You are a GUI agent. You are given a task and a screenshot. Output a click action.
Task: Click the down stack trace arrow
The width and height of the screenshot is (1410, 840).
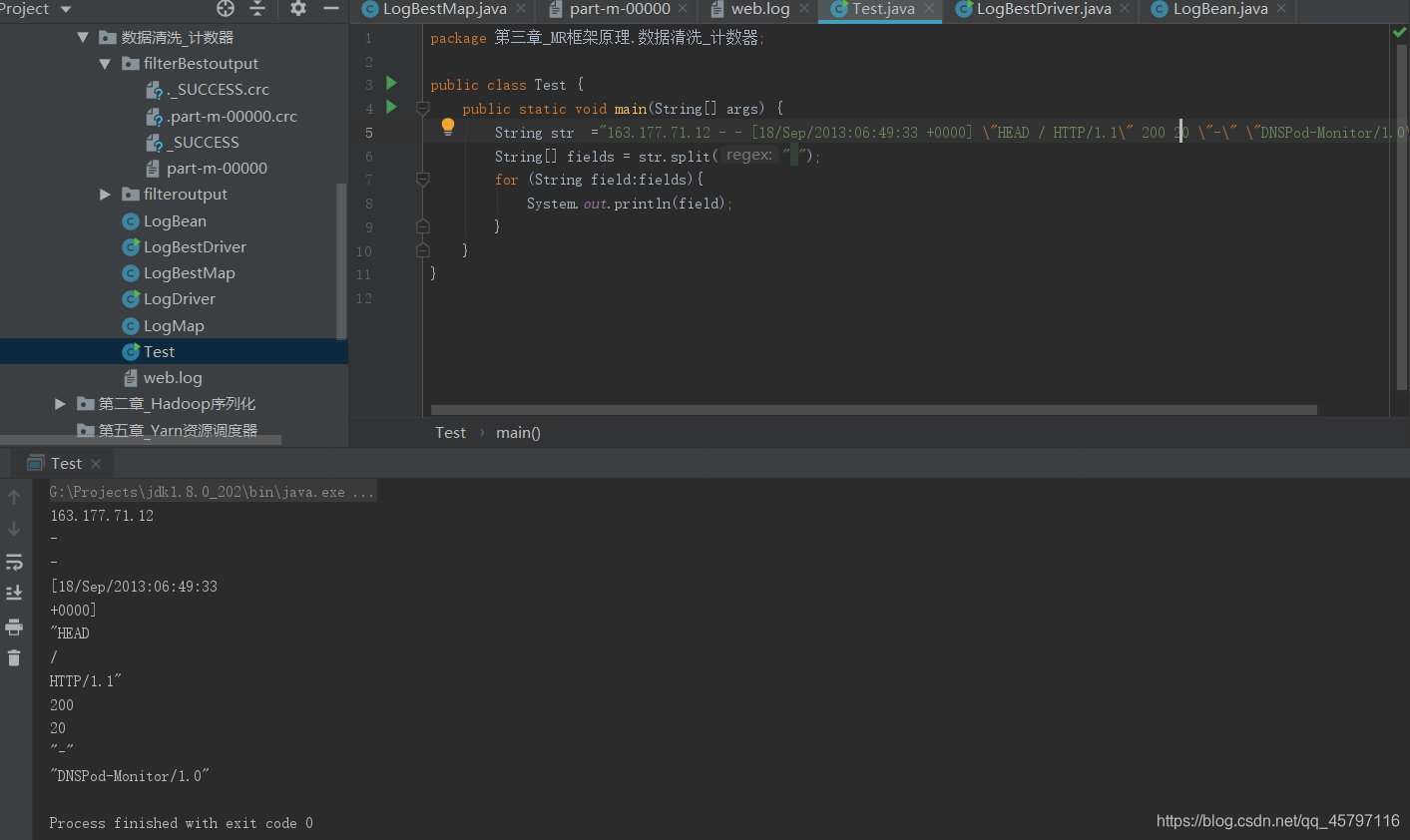tap(14, 529)
